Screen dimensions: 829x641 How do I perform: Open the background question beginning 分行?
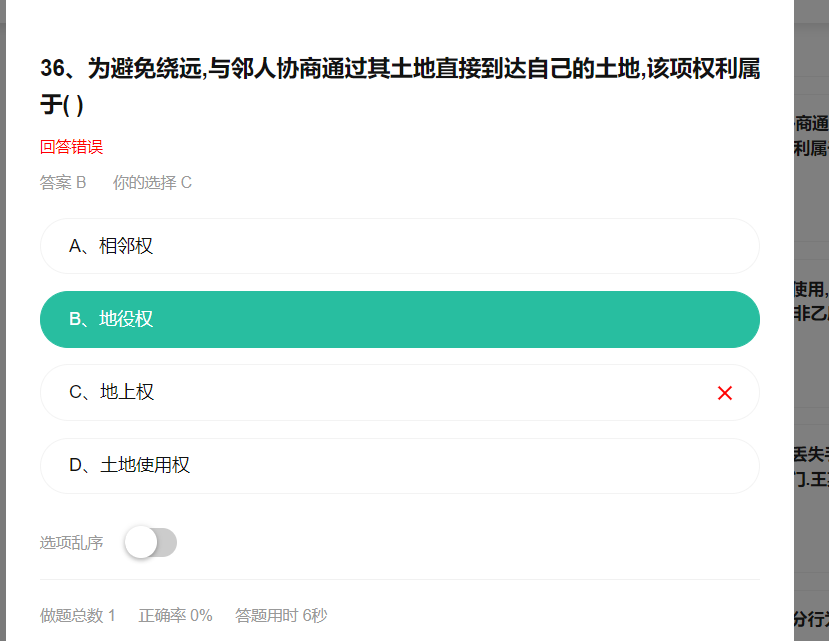click(x=811, y=619)
